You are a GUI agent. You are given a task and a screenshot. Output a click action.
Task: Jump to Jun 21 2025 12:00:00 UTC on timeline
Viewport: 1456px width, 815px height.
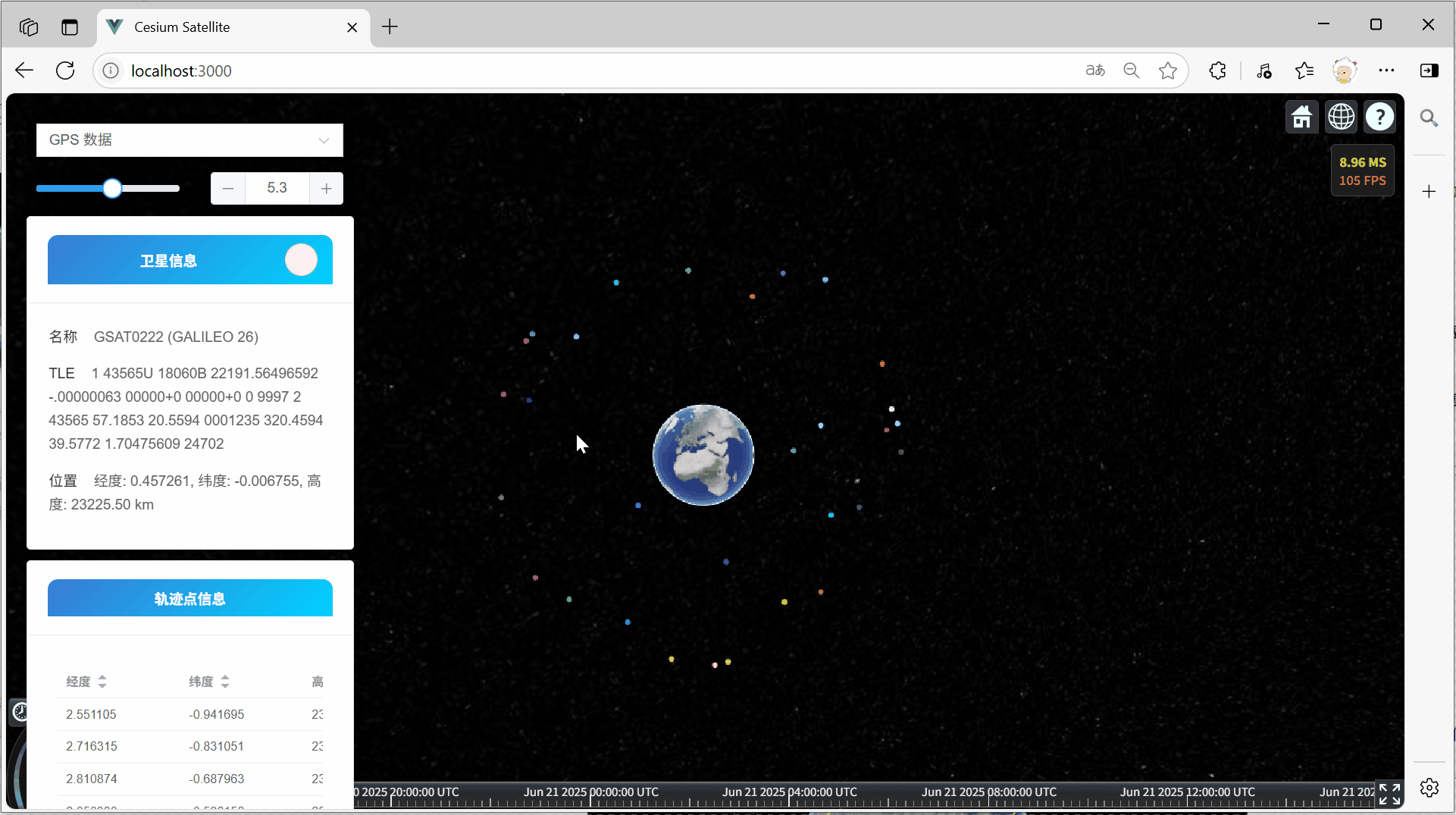point(1188,792)
